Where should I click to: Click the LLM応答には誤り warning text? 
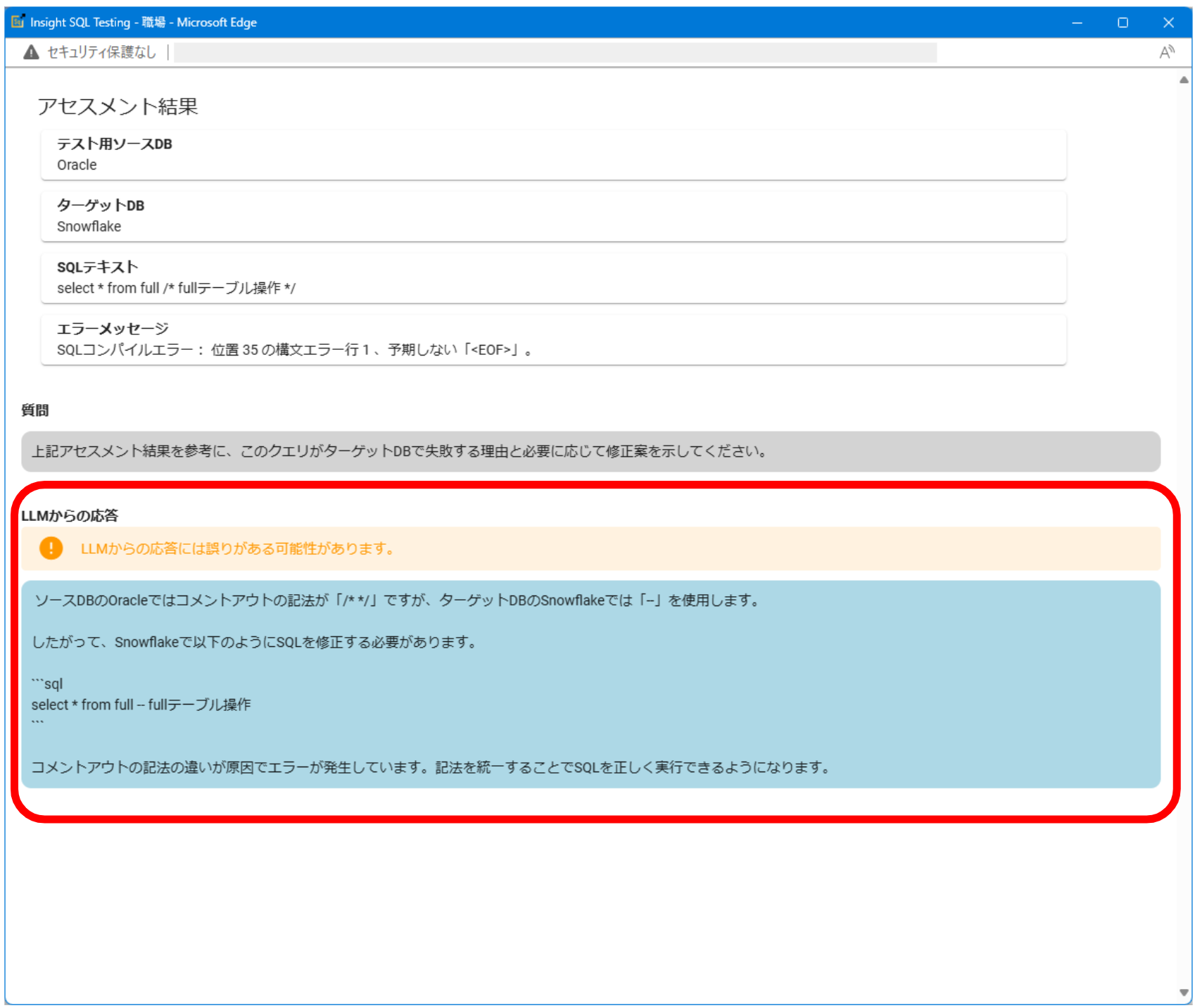coord(238,548)
